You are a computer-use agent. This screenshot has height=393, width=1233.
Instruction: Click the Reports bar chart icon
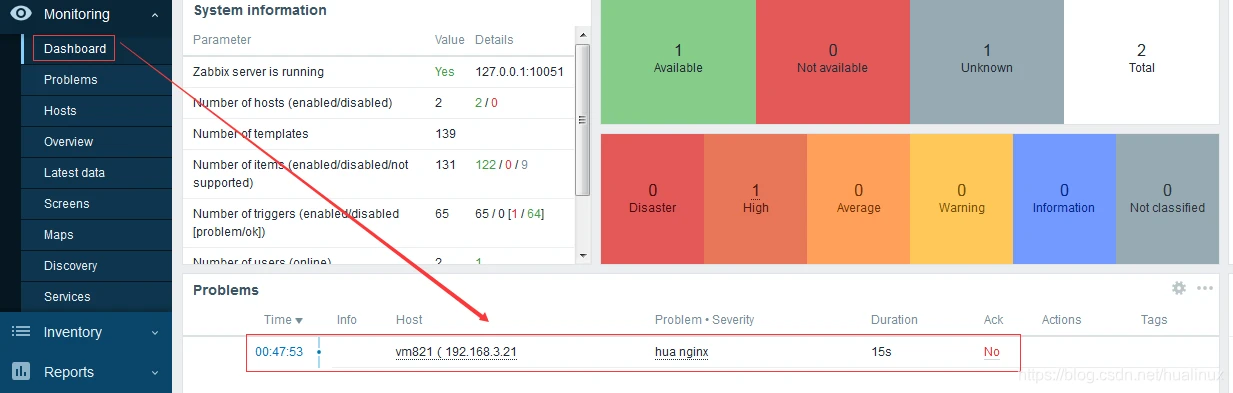click(x=21, y=371)
